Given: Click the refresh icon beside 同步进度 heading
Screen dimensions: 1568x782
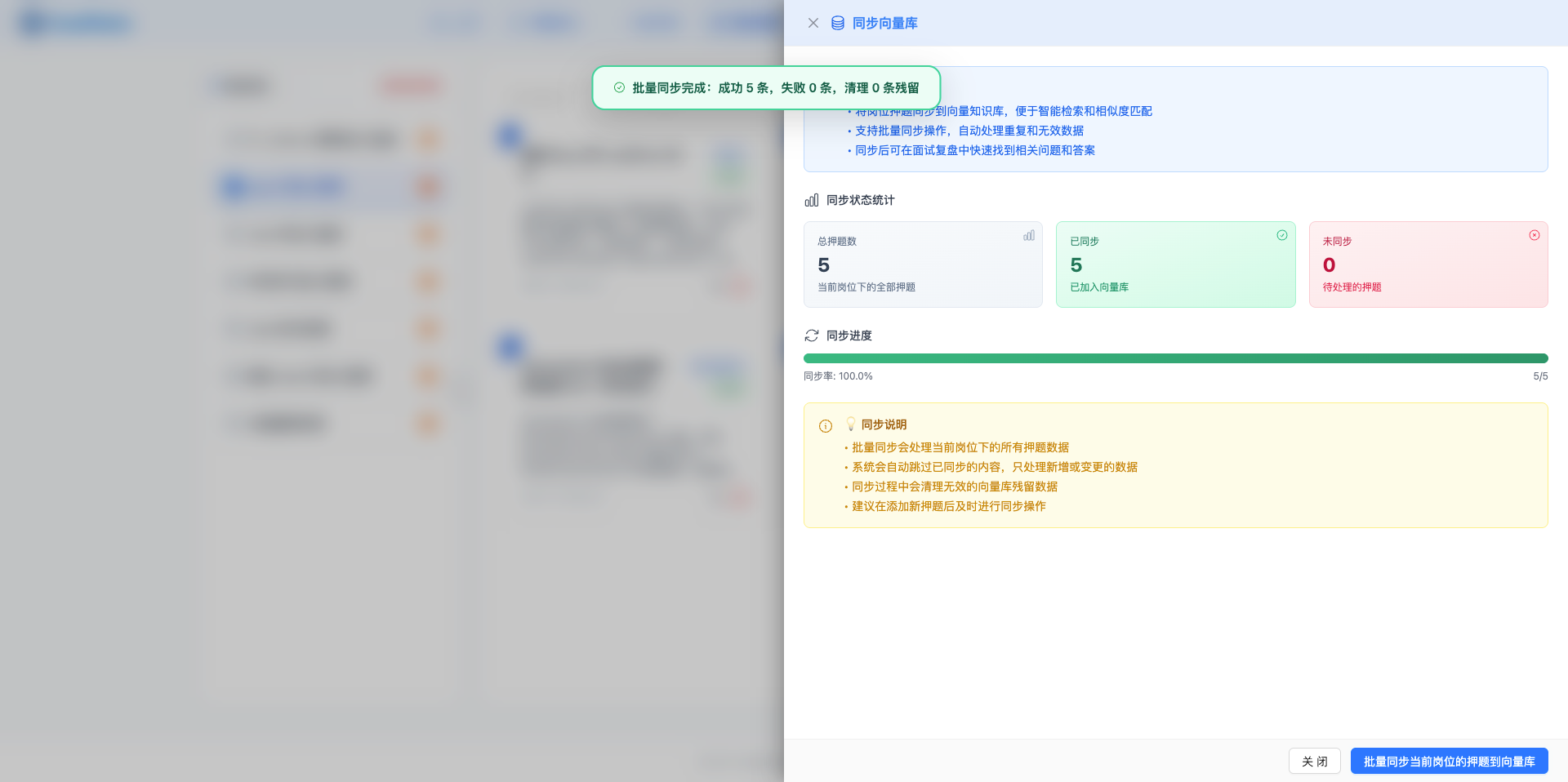Looking at the screenshot, I should pos(811,335).
